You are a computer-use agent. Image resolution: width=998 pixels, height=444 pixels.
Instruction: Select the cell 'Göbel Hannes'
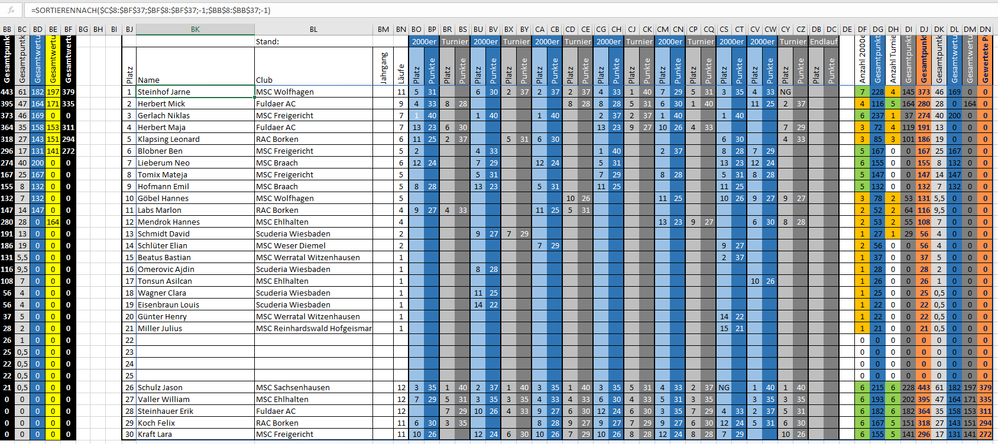pos(195,198)
